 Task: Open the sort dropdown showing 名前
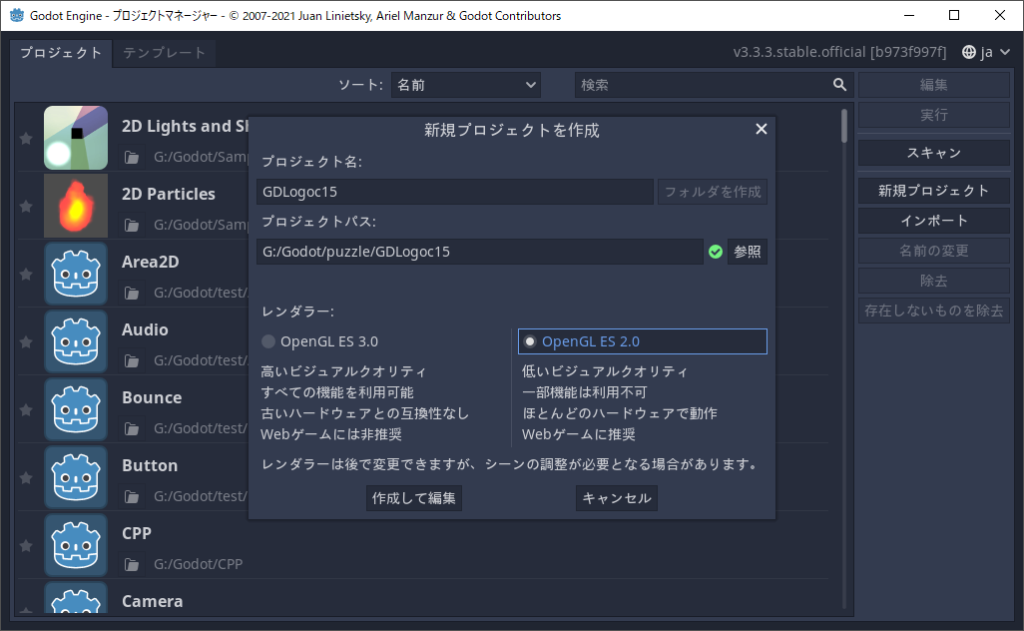465,85
